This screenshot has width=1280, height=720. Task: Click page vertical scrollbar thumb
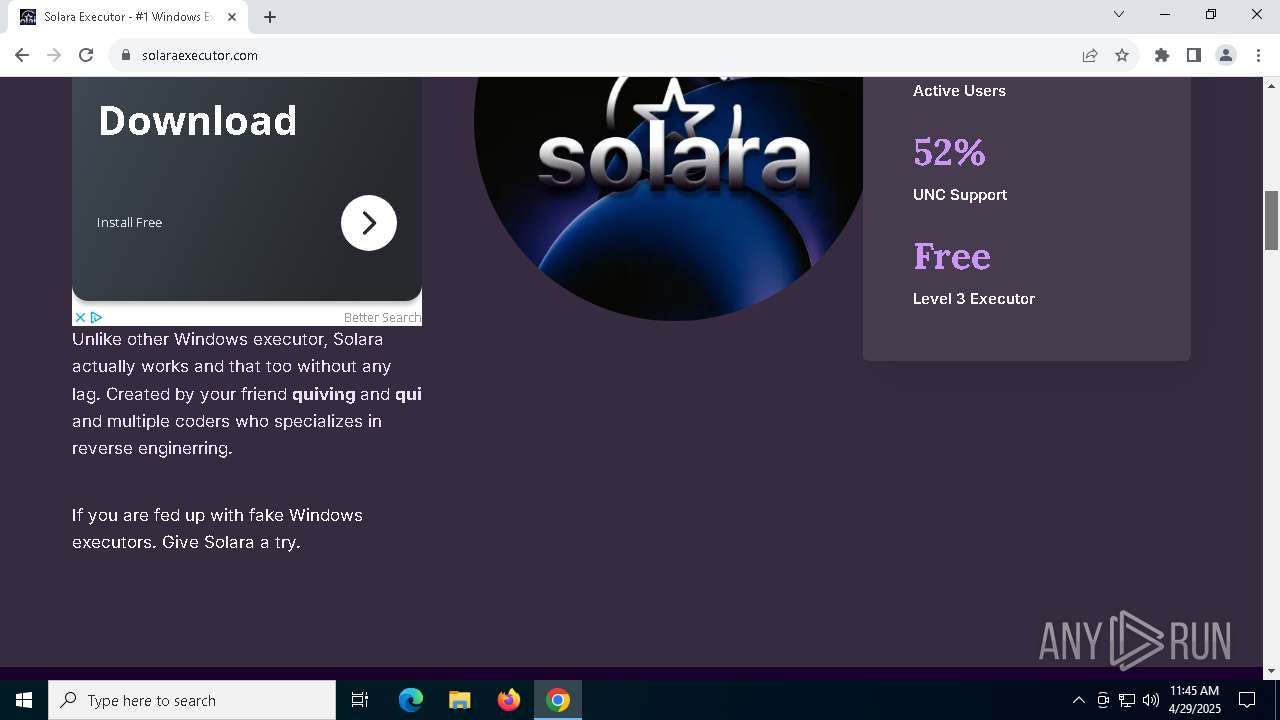(1272, 220)
